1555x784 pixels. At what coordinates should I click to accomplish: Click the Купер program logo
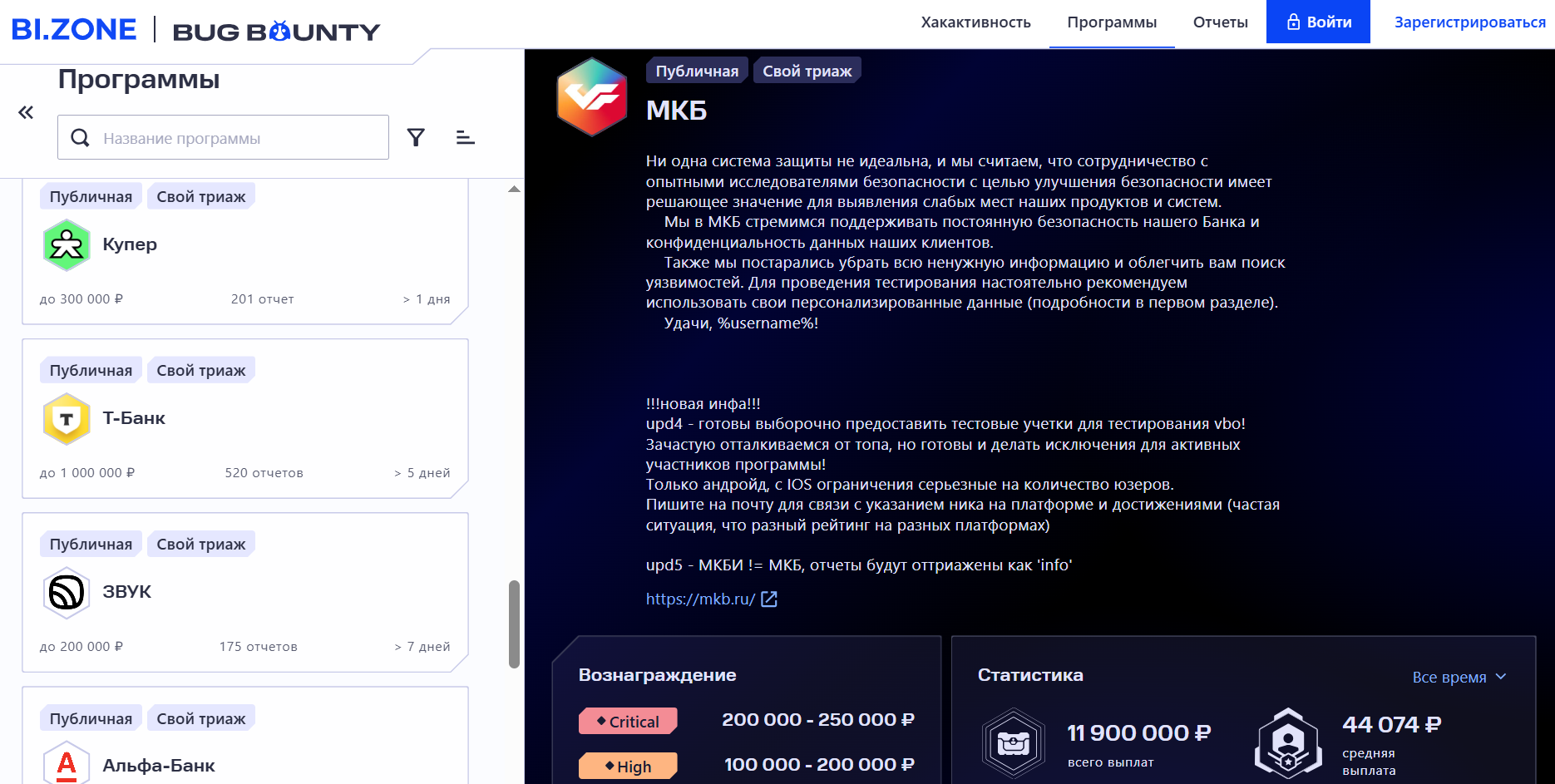(x=67, y=244)
